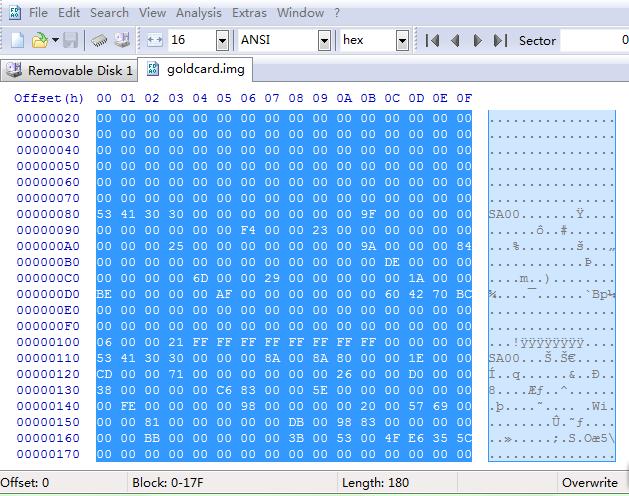This screenshot has width=629, height=496.
Task: Click the Open file folder icon
Action: [x=40, y=40]
